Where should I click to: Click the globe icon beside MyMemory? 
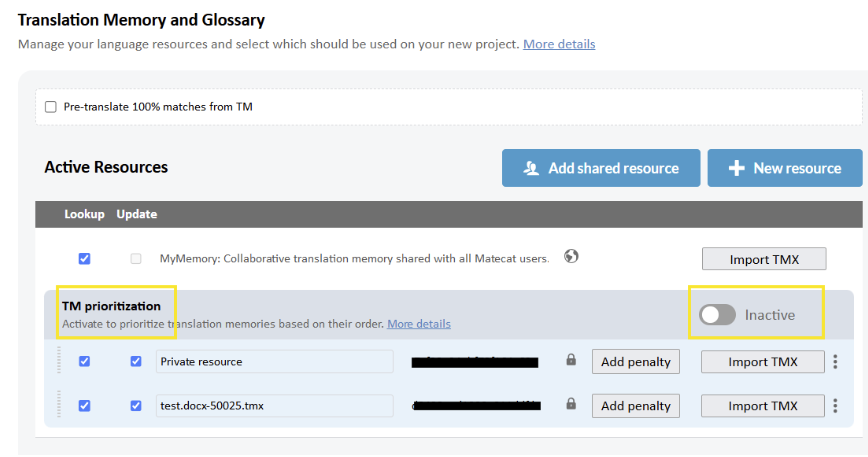pyautogui.click(x=571, y=256)
